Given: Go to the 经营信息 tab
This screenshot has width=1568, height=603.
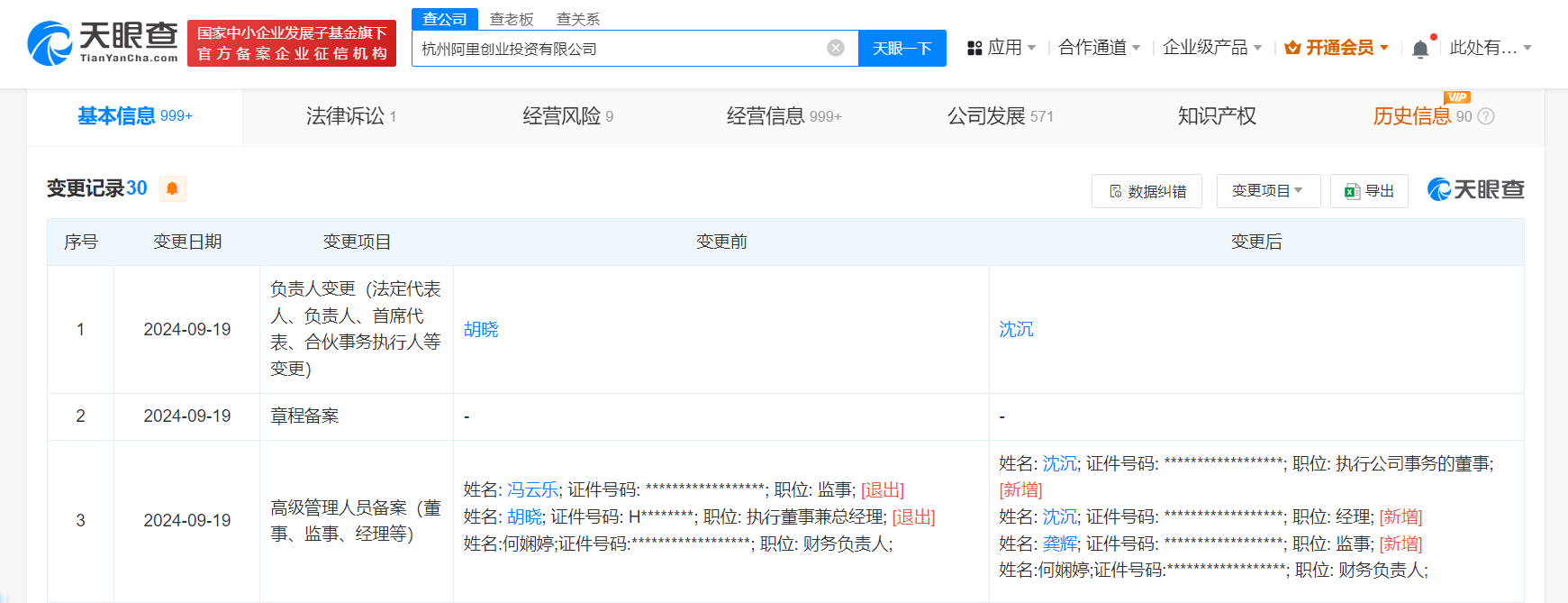Looking at the screenshot, I should [x=784, y=116].
